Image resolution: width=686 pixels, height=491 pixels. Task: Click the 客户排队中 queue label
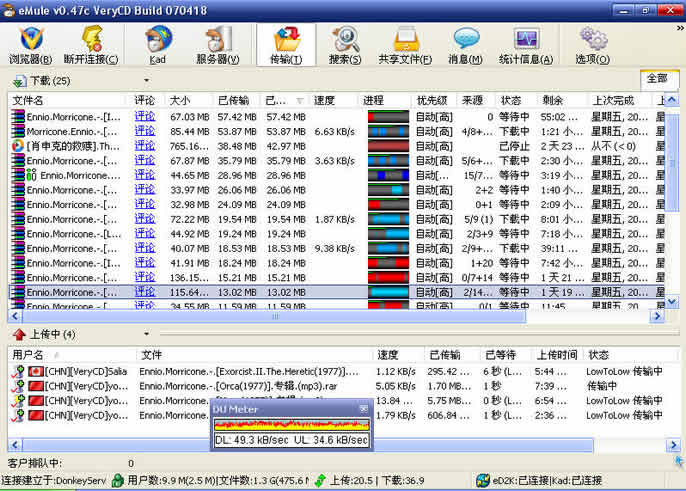click(x=35, y=463)
